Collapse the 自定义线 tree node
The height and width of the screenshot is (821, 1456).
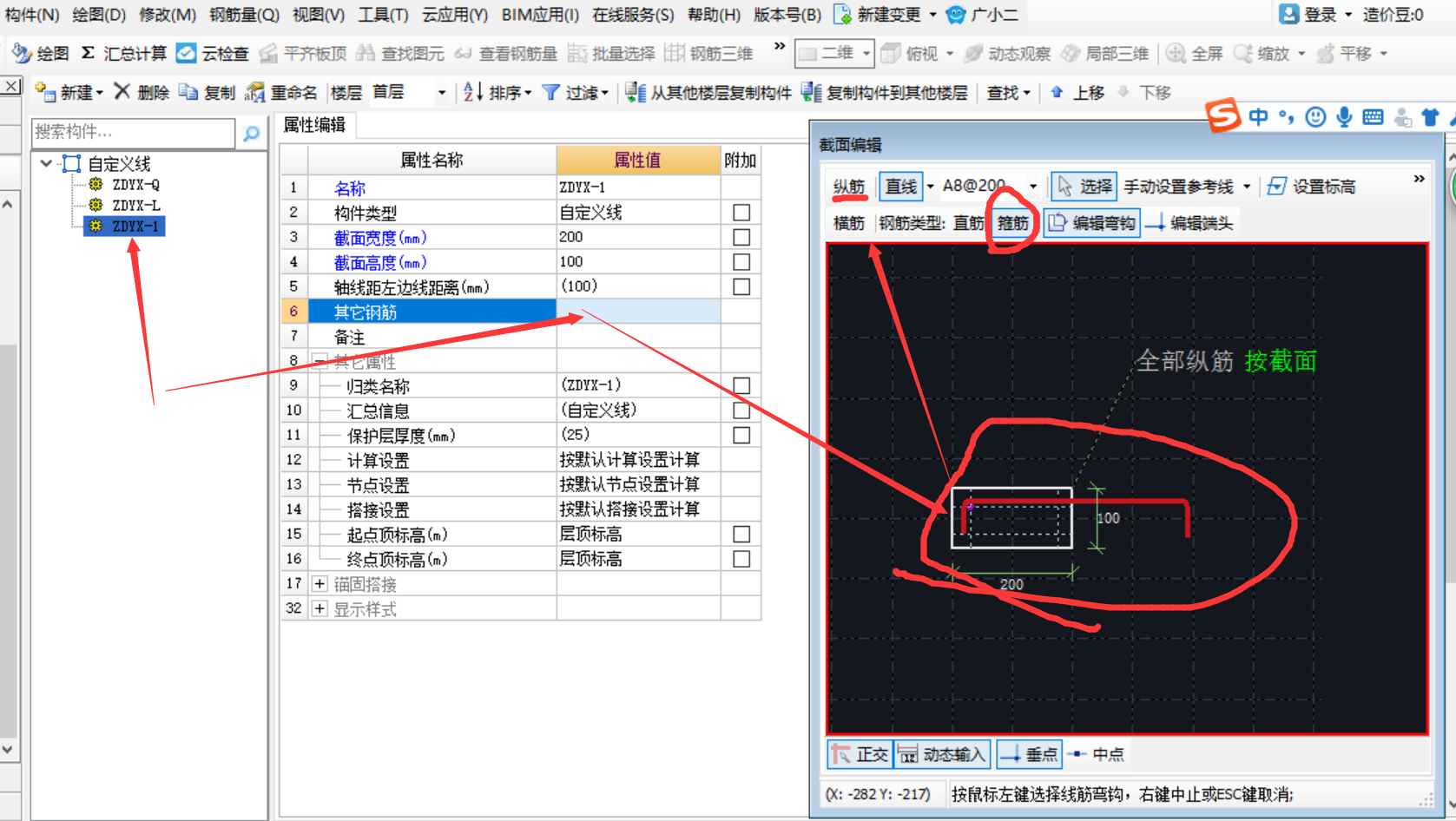pos(46,163)
